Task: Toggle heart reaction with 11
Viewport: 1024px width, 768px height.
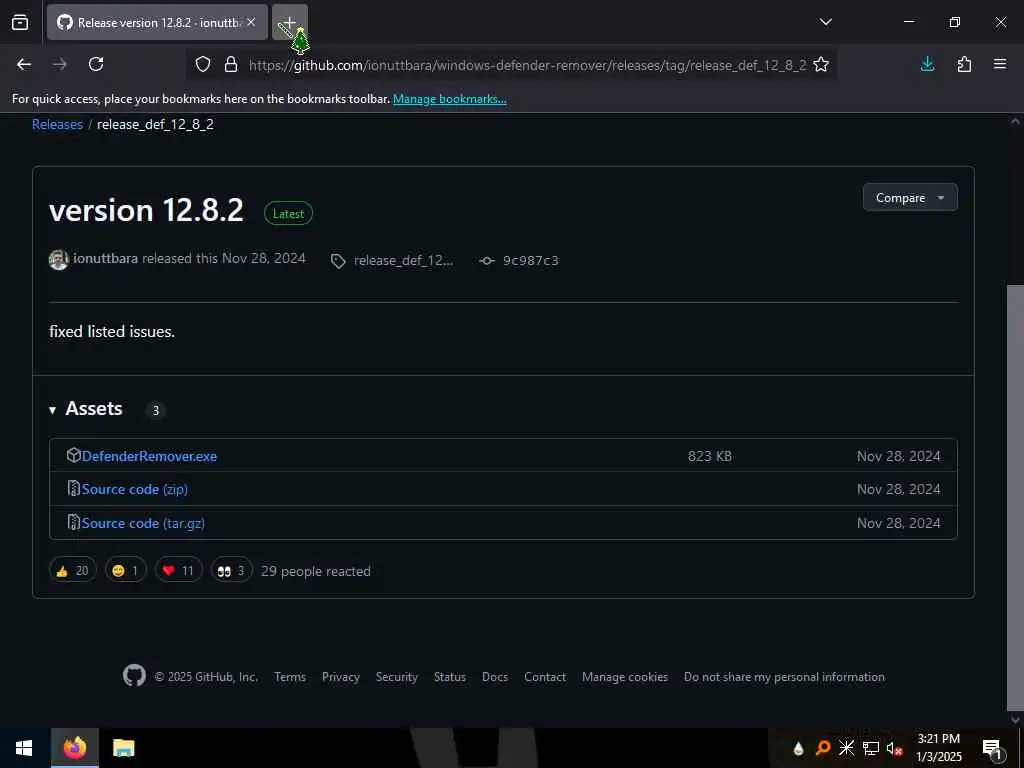Action: (178, 570)
